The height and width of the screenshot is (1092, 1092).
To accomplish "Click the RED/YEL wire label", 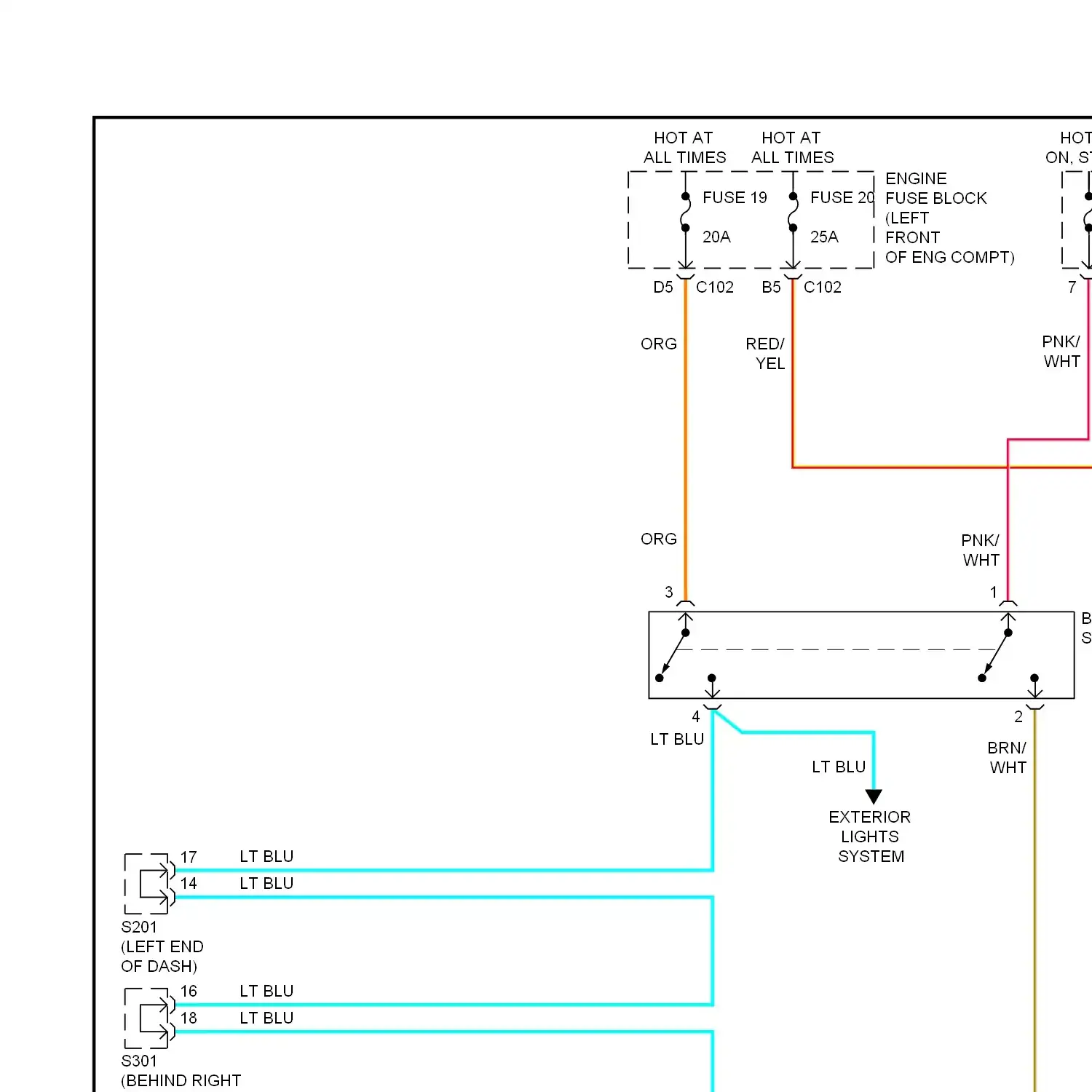I will click(x=765, y=354).
